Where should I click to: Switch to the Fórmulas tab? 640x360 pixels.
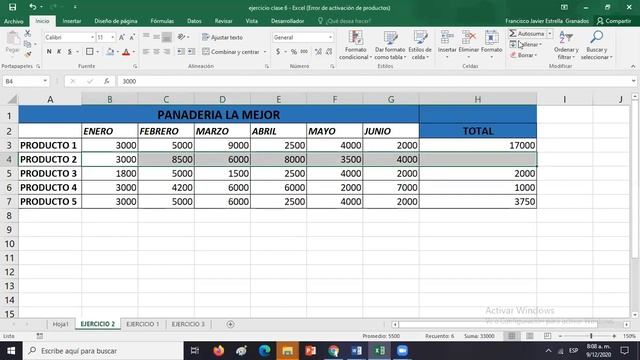(162, 21)
